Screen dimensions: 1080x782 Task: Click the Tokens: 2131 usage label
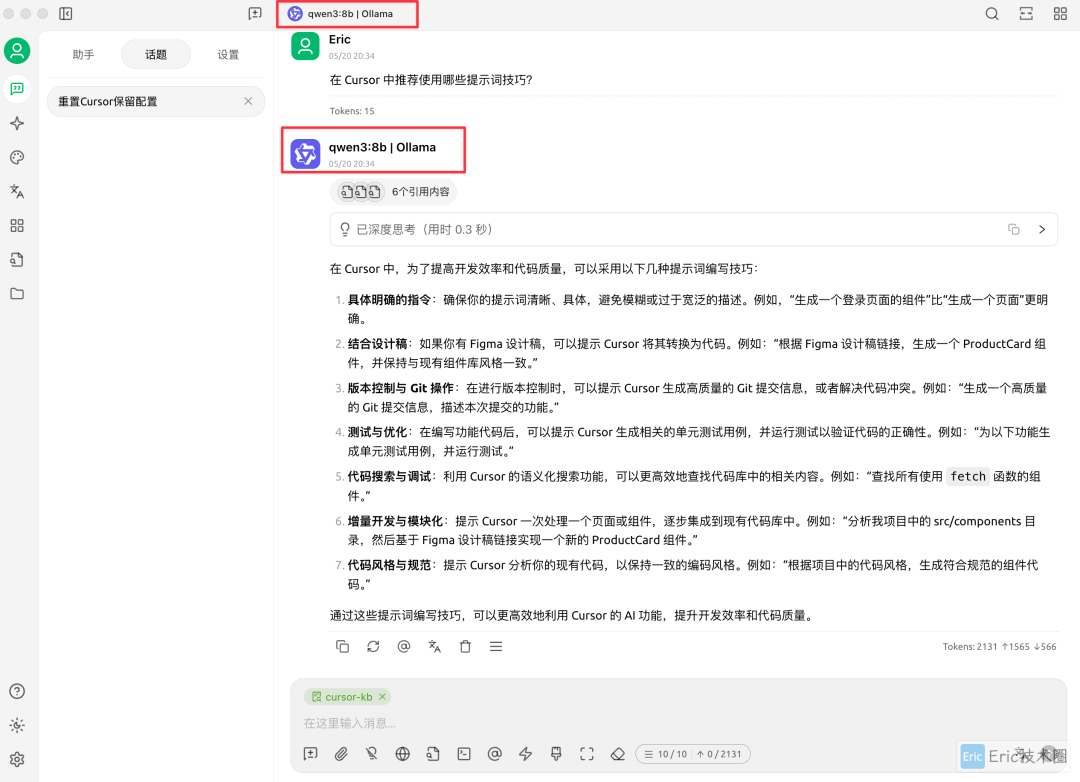999,646
